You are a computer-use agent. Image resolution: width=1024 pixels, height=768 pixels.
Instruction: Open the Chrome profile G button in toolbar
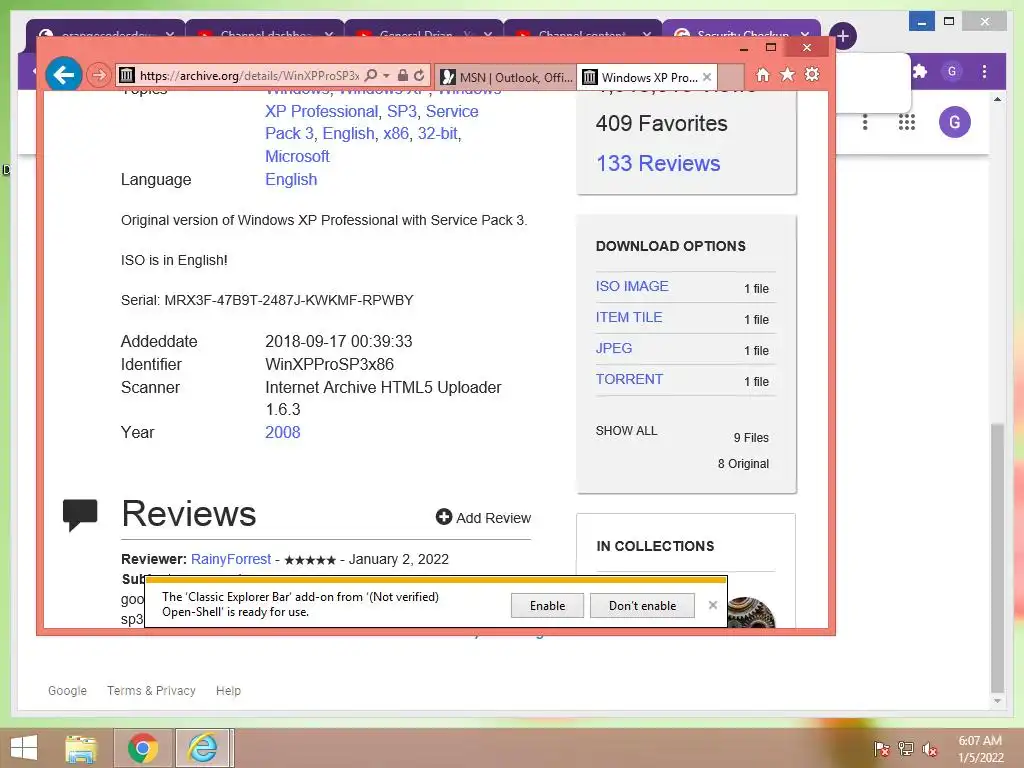coord(952,71)
